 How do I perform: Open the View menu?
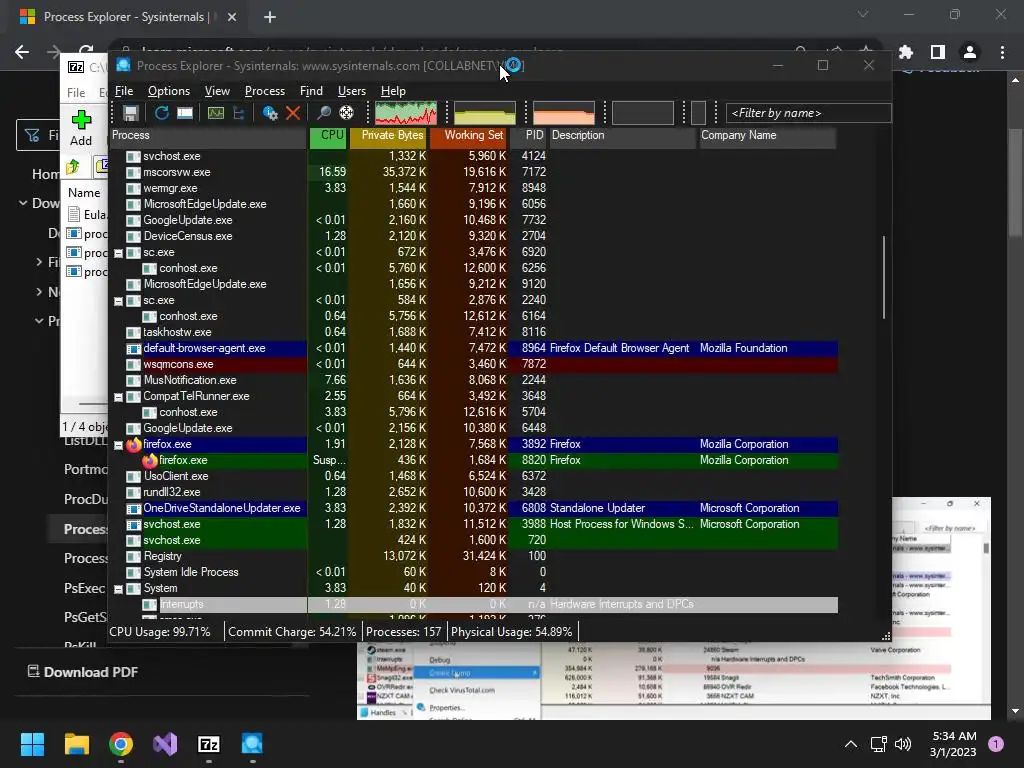tap(217, 91)
